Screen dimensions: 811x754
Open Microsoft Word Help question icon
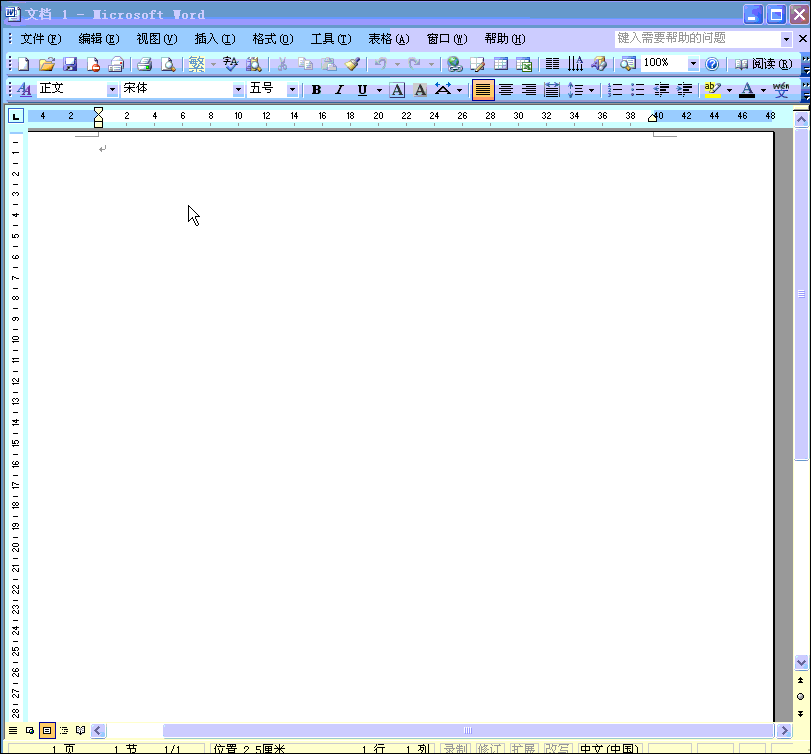coord(712,64)
